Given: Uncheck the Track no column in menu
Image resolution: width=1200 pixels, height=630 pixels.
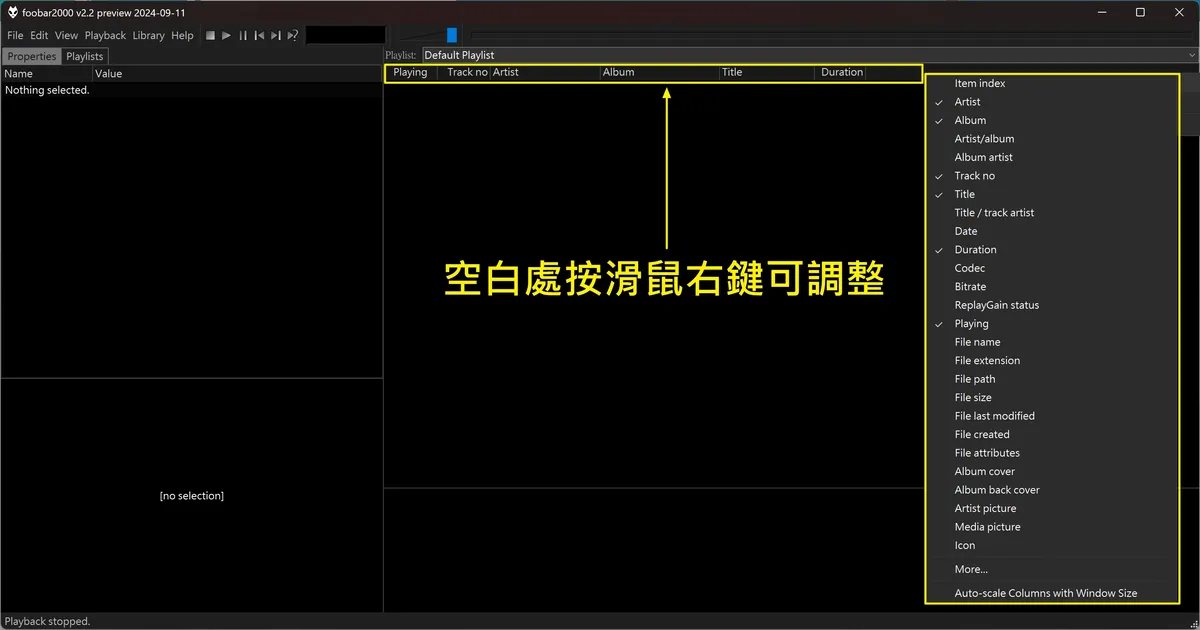Looking at the screenshot, I should point(1052,176).
